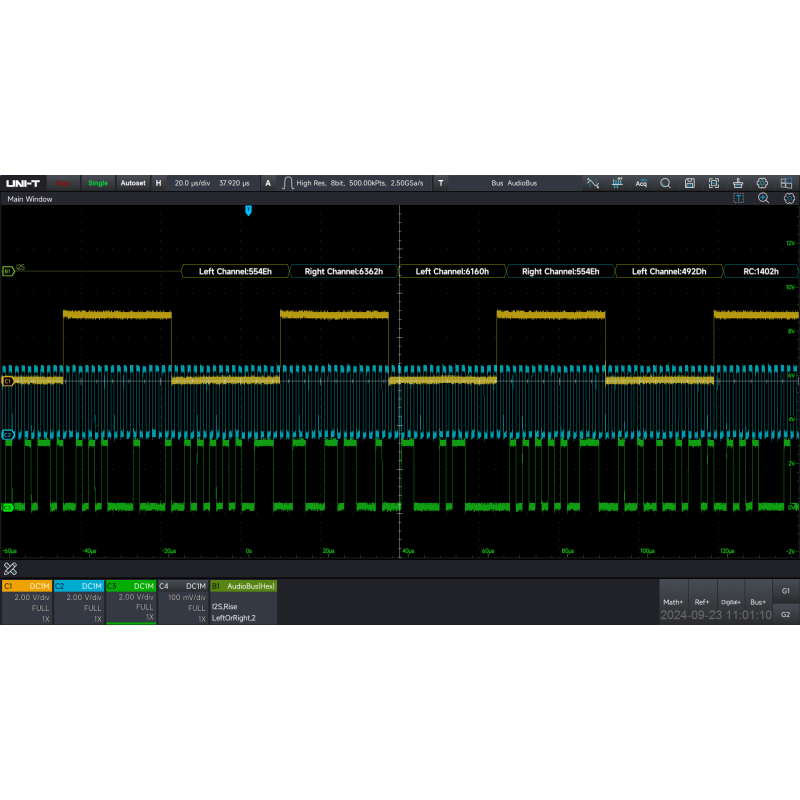Click the floppy disk save icon

click(x=689, y=183)
